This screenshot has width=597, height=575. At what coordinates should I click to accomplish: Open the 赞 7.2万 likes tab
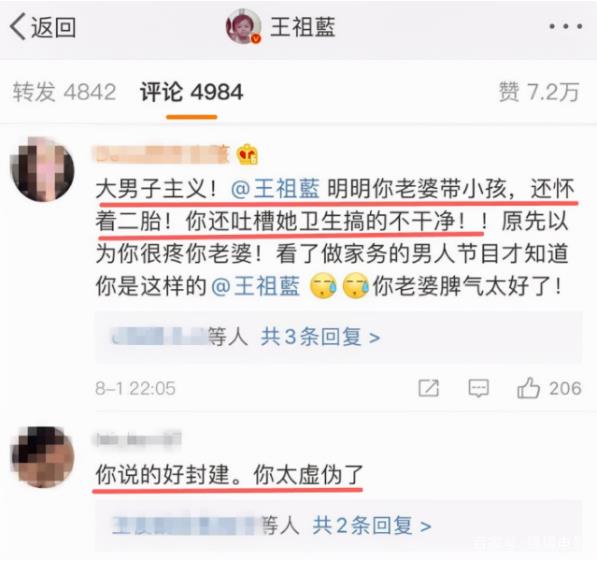point(538,92)
